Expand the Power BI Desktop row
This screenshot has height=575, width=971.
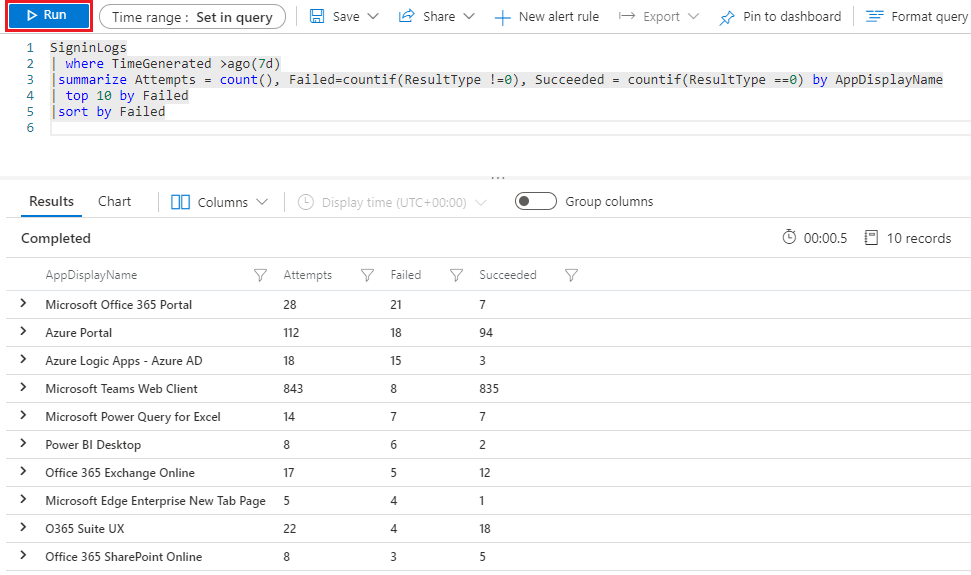pyautogui.click(x=24, y=444)
